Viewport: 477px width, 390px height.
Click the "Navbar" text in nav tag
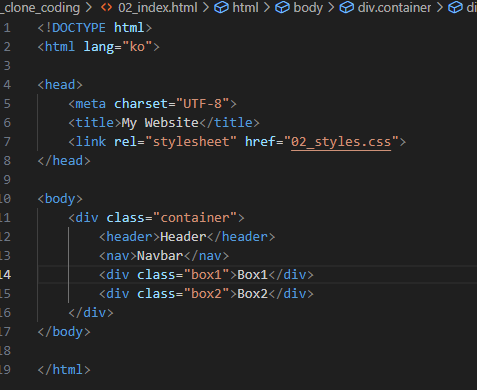160,256
